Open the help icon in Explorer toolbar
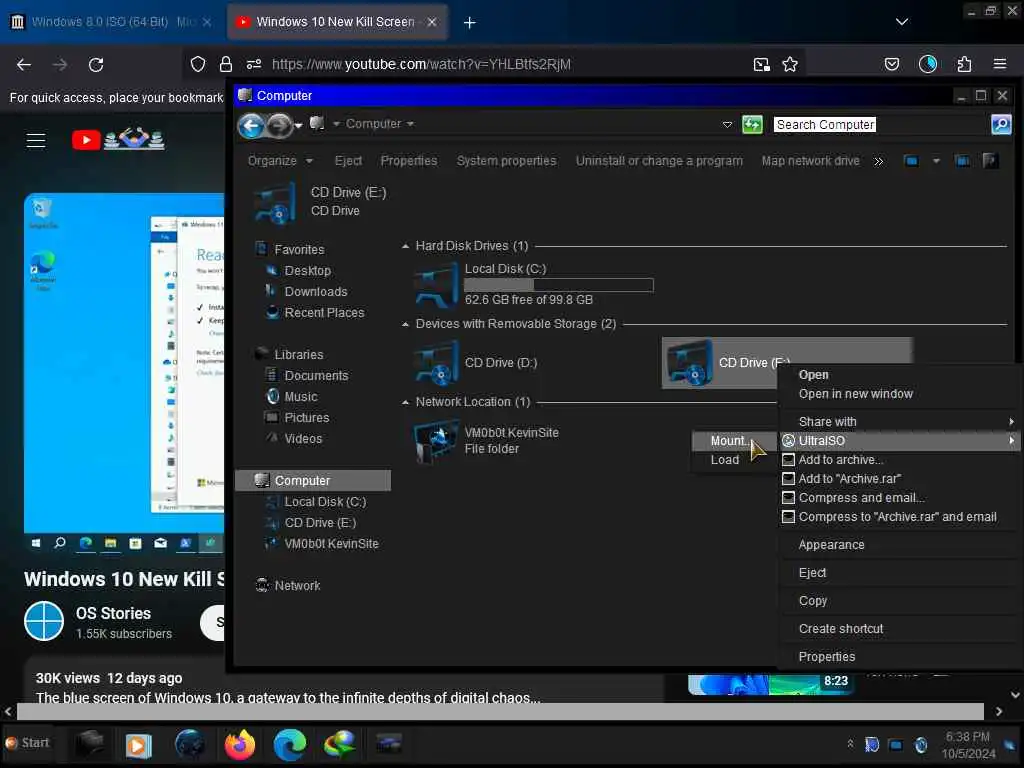This screenshot has height=768, width=1024. (x=991, y=161)
